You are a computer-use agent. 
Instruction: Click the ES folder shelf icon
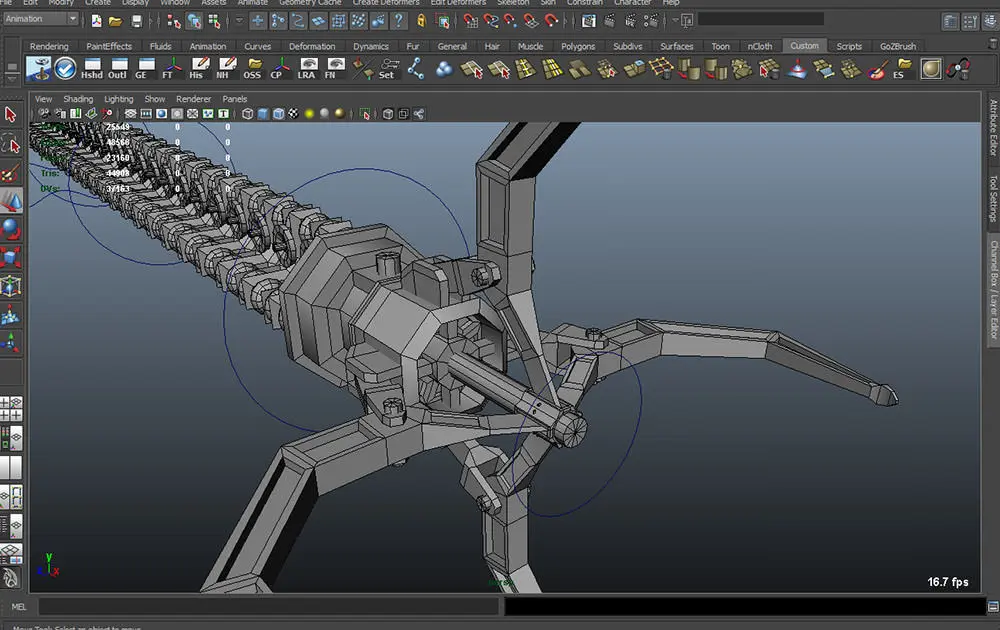click(903, 68)
